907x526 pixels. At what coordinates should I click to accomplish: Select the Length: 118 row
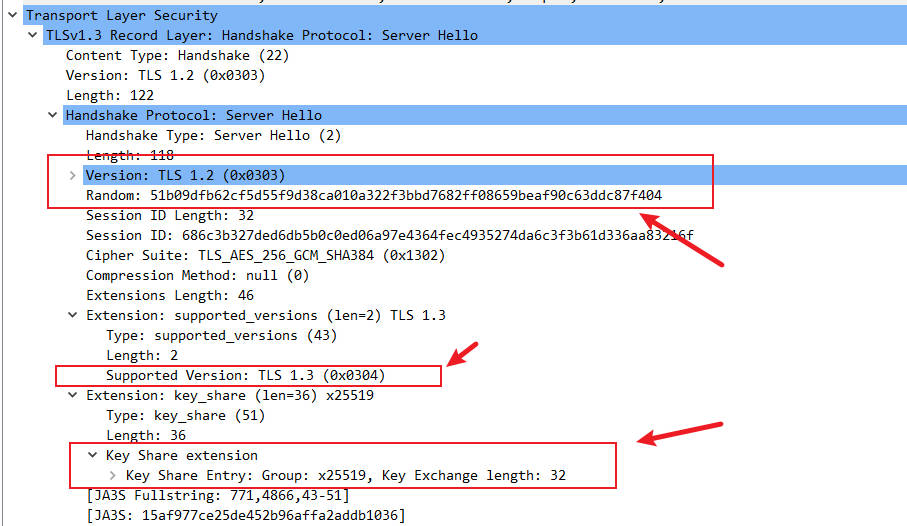pos(130,155)
